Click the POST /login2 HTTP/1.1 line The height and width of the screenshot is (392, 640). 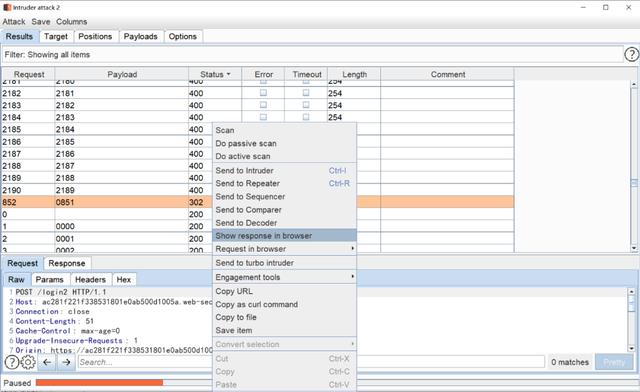[x=60, y=292]
